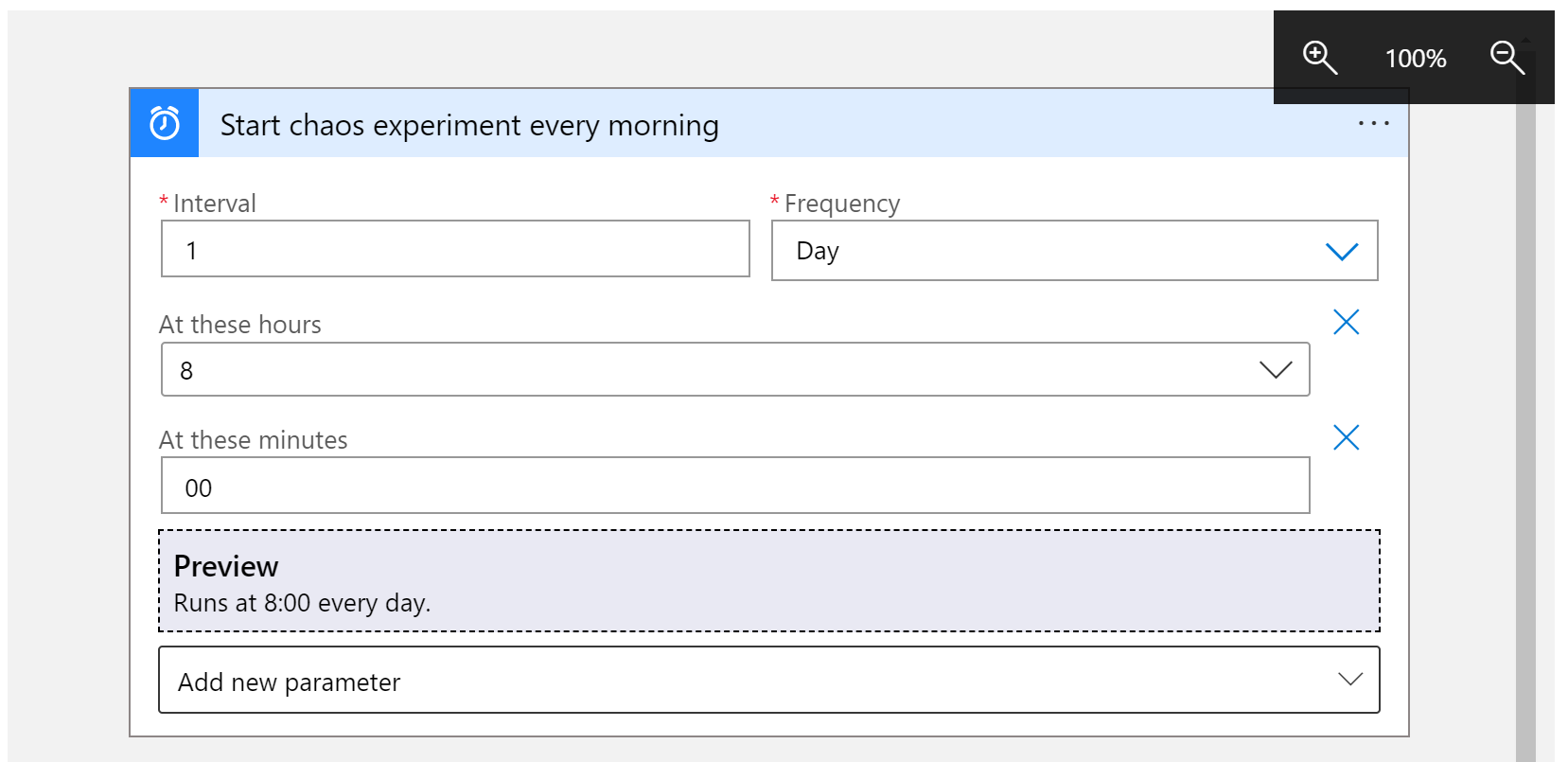Image resolution: width=1568 pixels, height=762 pixels.
Task: Click the dashed Preview box
Action: coord(766,579)
